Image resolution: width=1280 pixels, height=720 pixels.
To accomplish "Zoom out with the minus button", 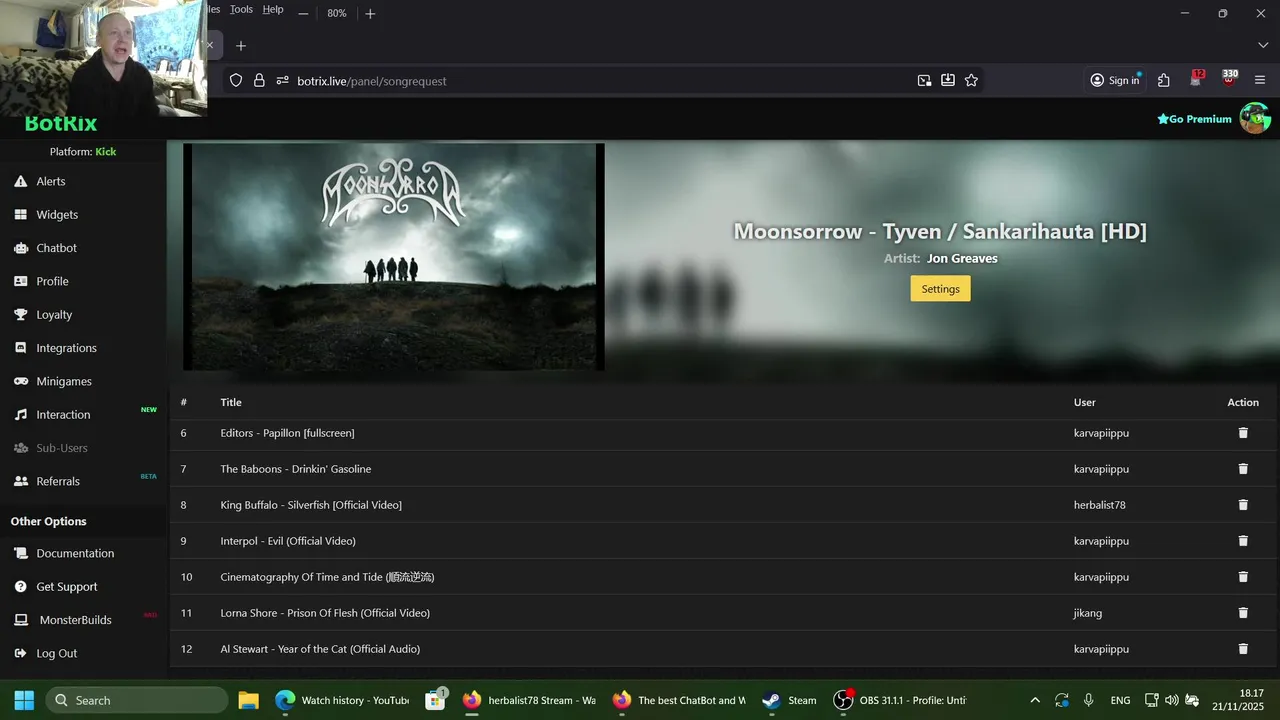I will (303, 13).
